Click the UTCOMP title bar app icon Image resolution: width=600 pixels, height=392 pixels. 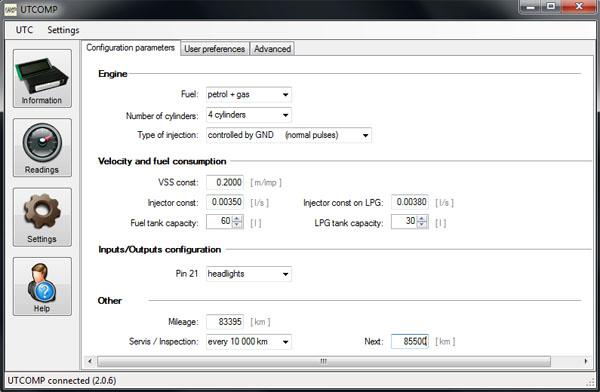coord(10,9)
